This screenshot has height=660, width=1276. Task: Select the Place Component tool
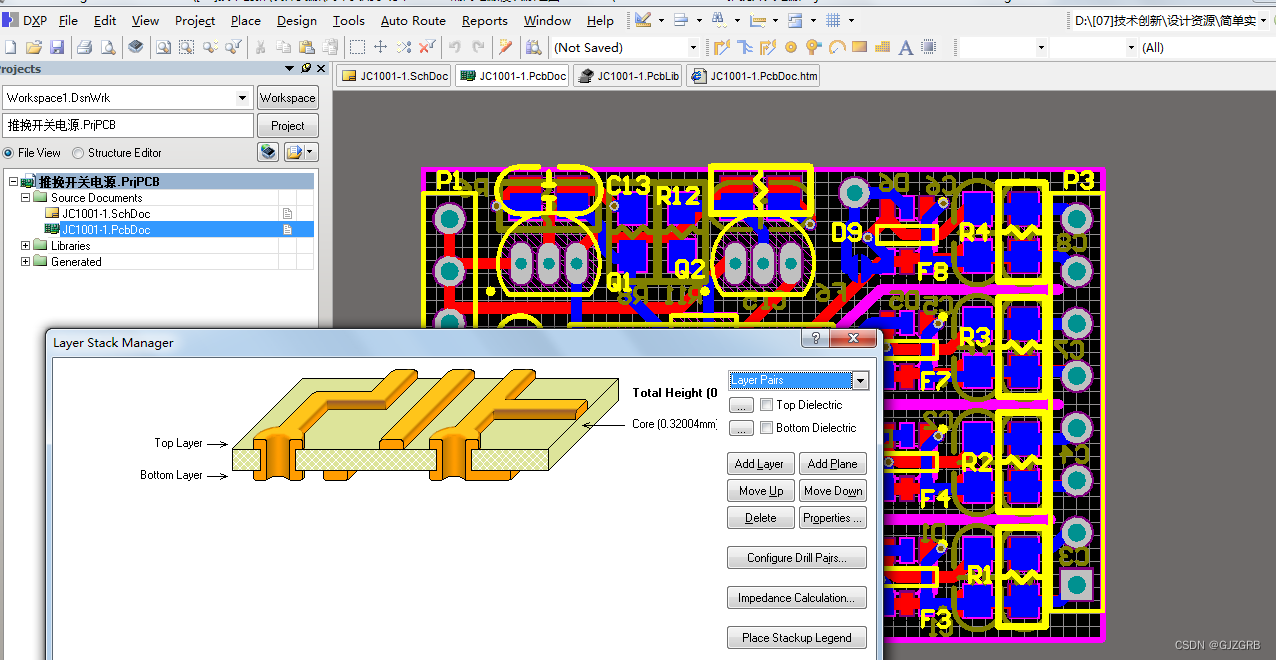click(928, 46)
